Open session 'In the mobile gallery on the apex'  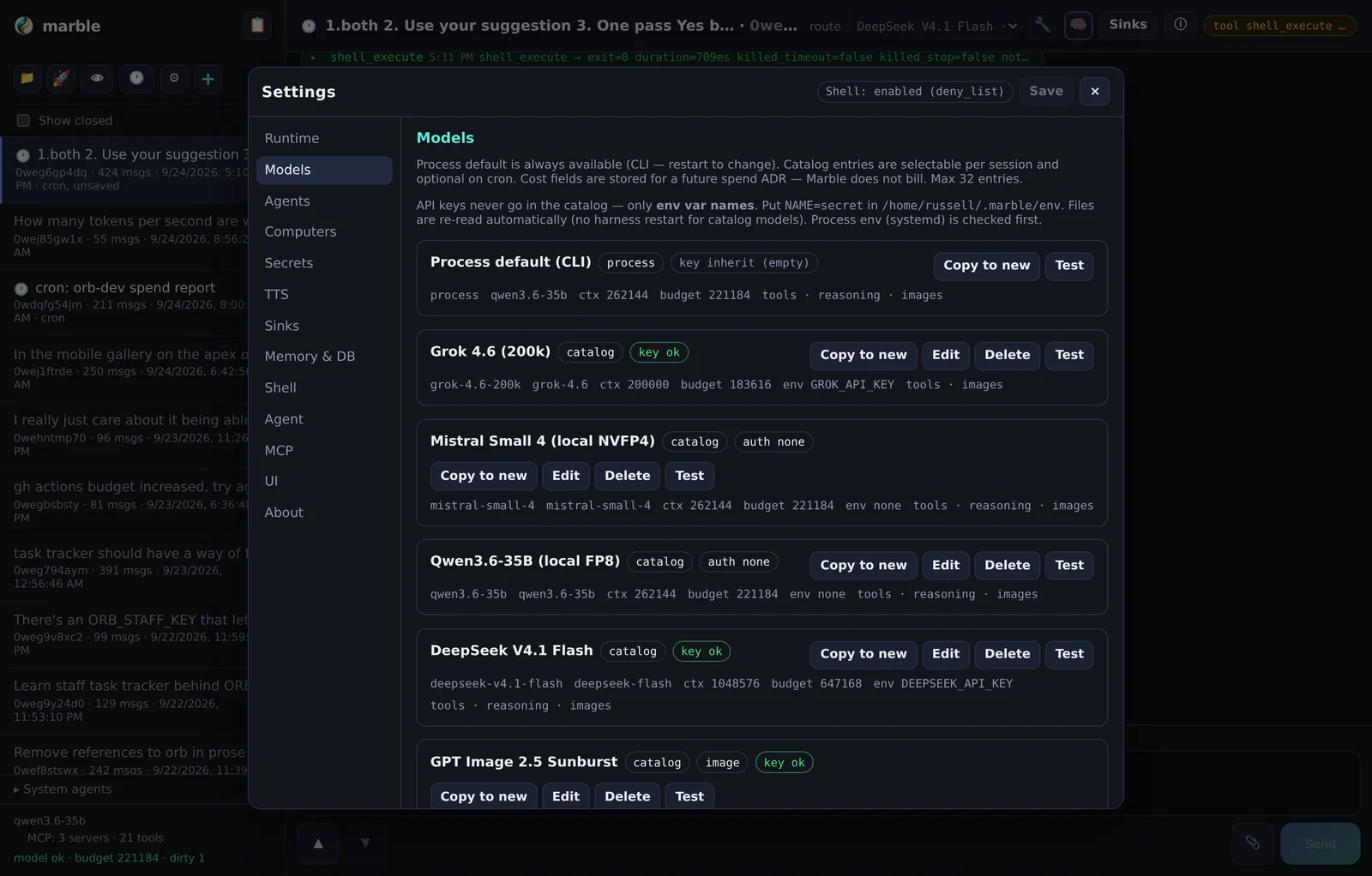(x=125, y=369)
